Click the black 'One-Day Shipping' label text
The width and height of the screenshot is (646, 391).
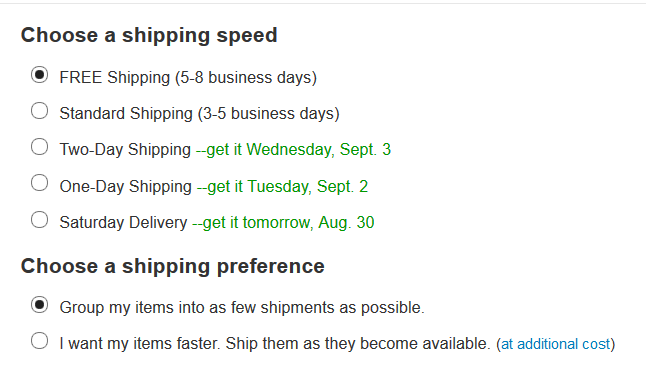point(126,187)
